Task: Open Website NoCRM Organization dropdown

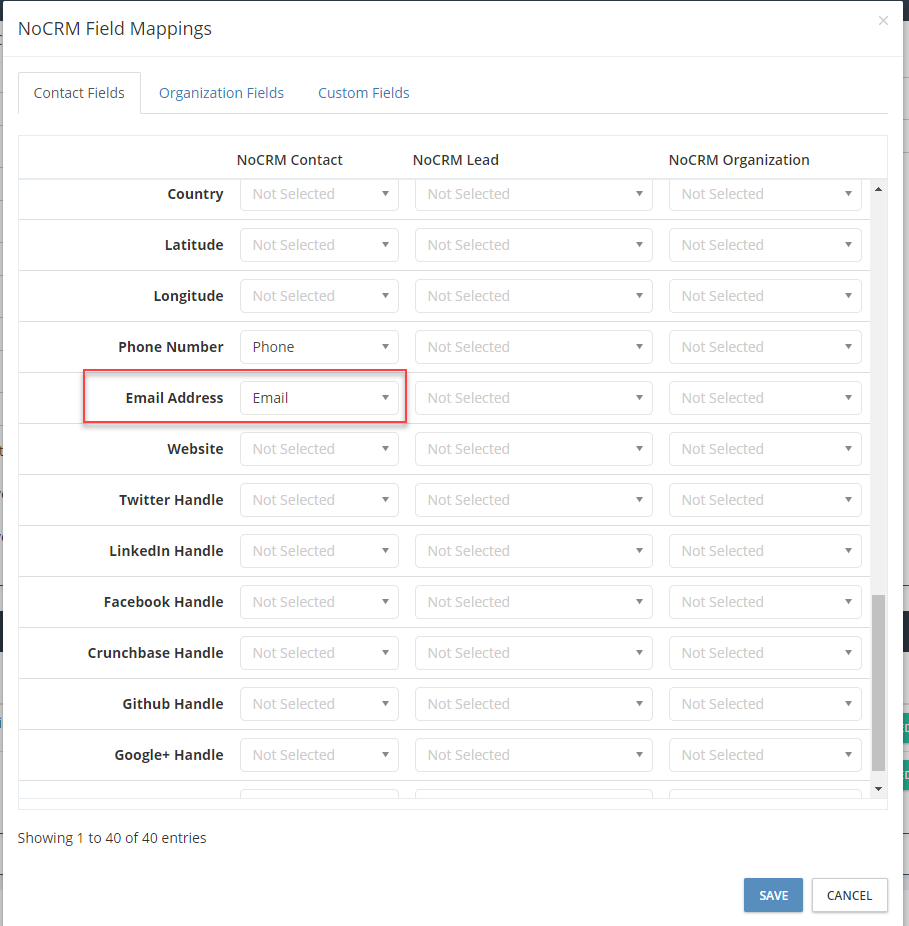Action: click(x=765, y=449)
